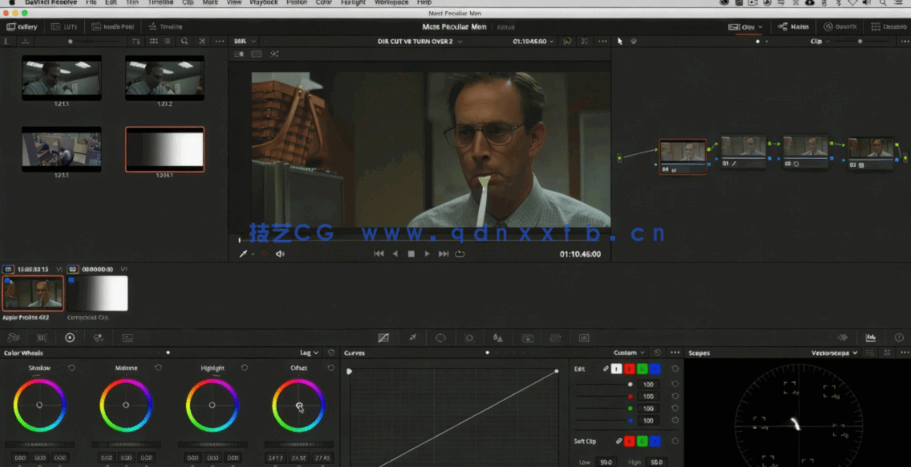Show the Clips panel
The width and height of the screenshot is (911, 467).
[745, 27]
